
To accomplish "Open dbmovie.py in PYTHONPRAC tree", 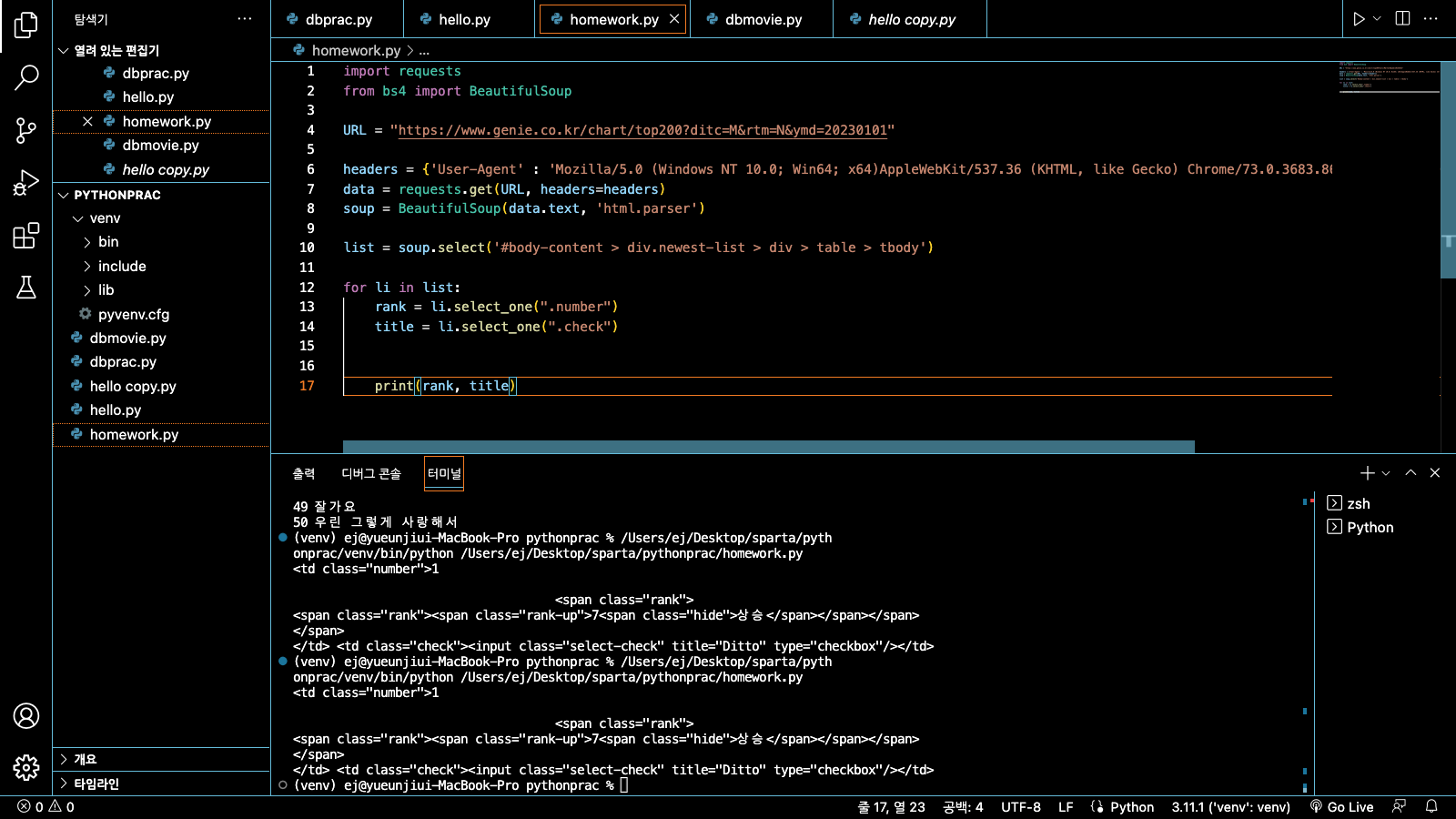I will [161, 338].
